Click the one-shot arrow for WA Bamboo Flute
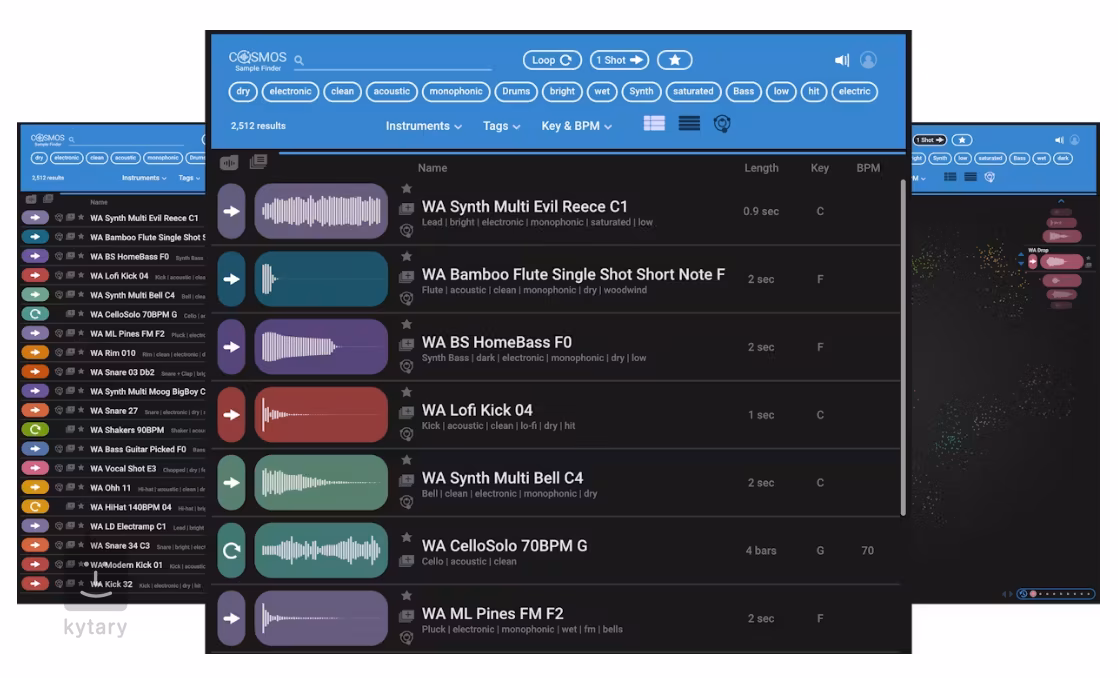 231,279
